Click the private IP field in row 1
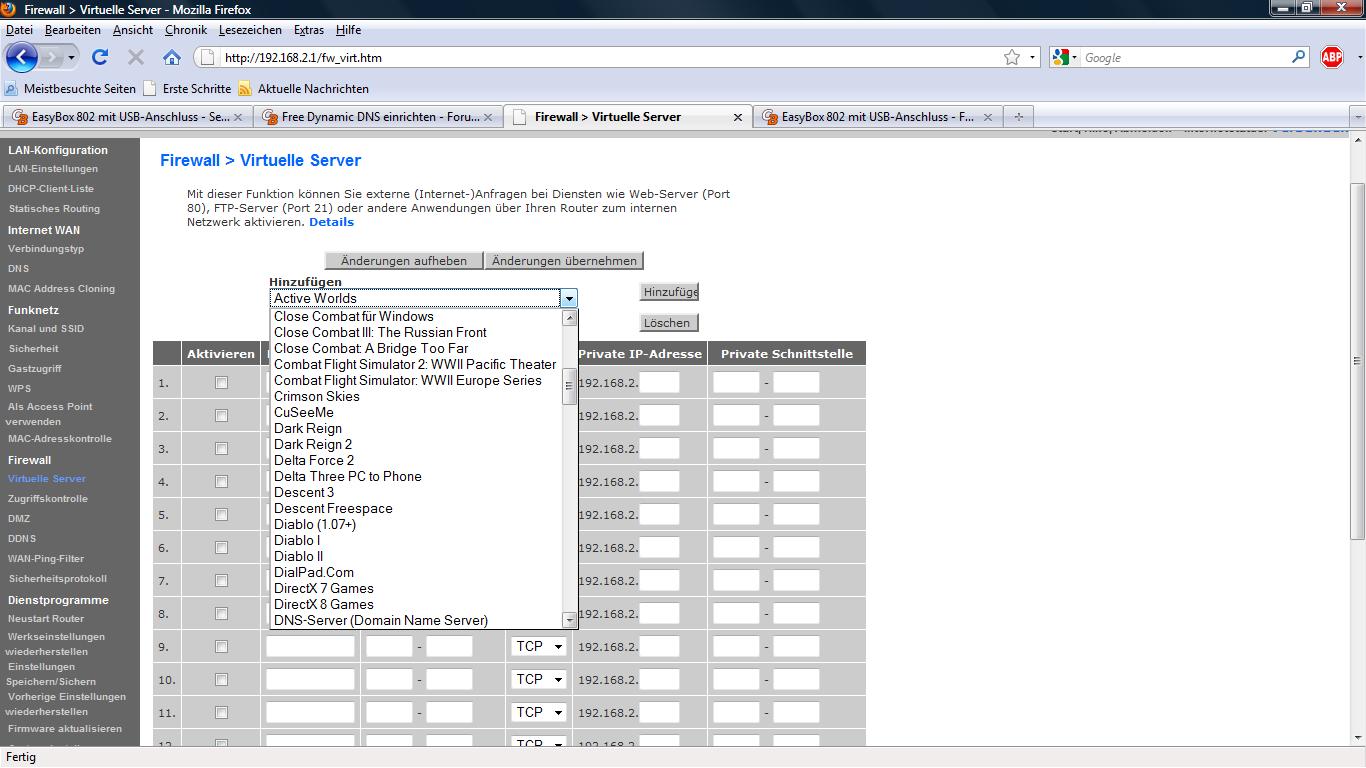Image resolution: width=1366 pixels, height=768 pixels. pyautogui.click(x=659, y=383)
